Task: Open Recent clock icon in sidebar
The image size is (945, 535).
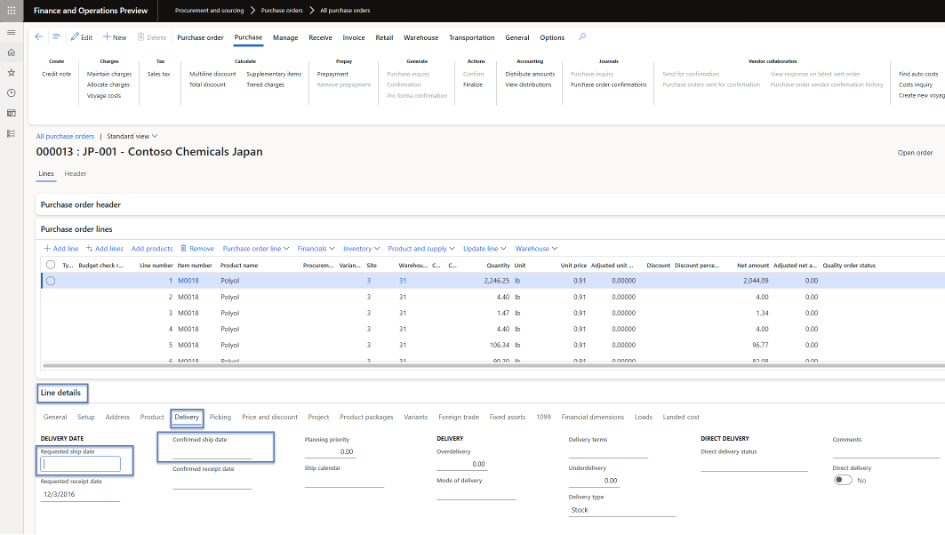Action: [10, 93]
